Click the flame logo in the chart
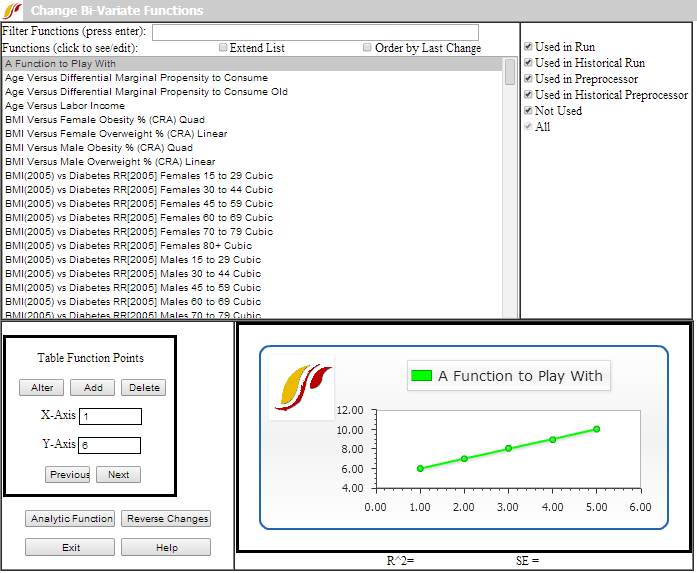 pos(302,384)
